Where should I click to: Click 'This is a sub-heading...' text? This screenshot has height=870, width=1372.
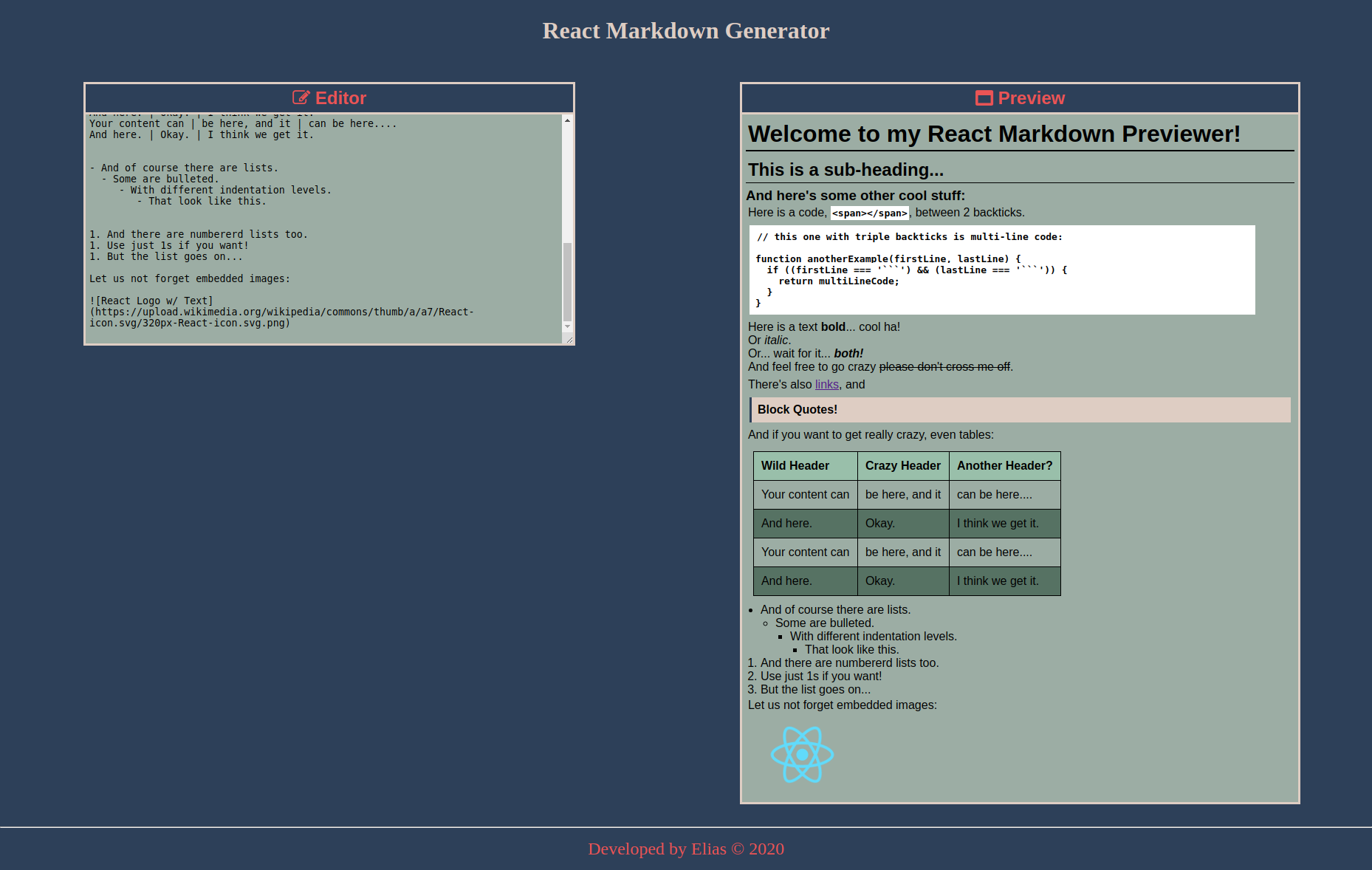pyautogui.click(x=846, y=170)
